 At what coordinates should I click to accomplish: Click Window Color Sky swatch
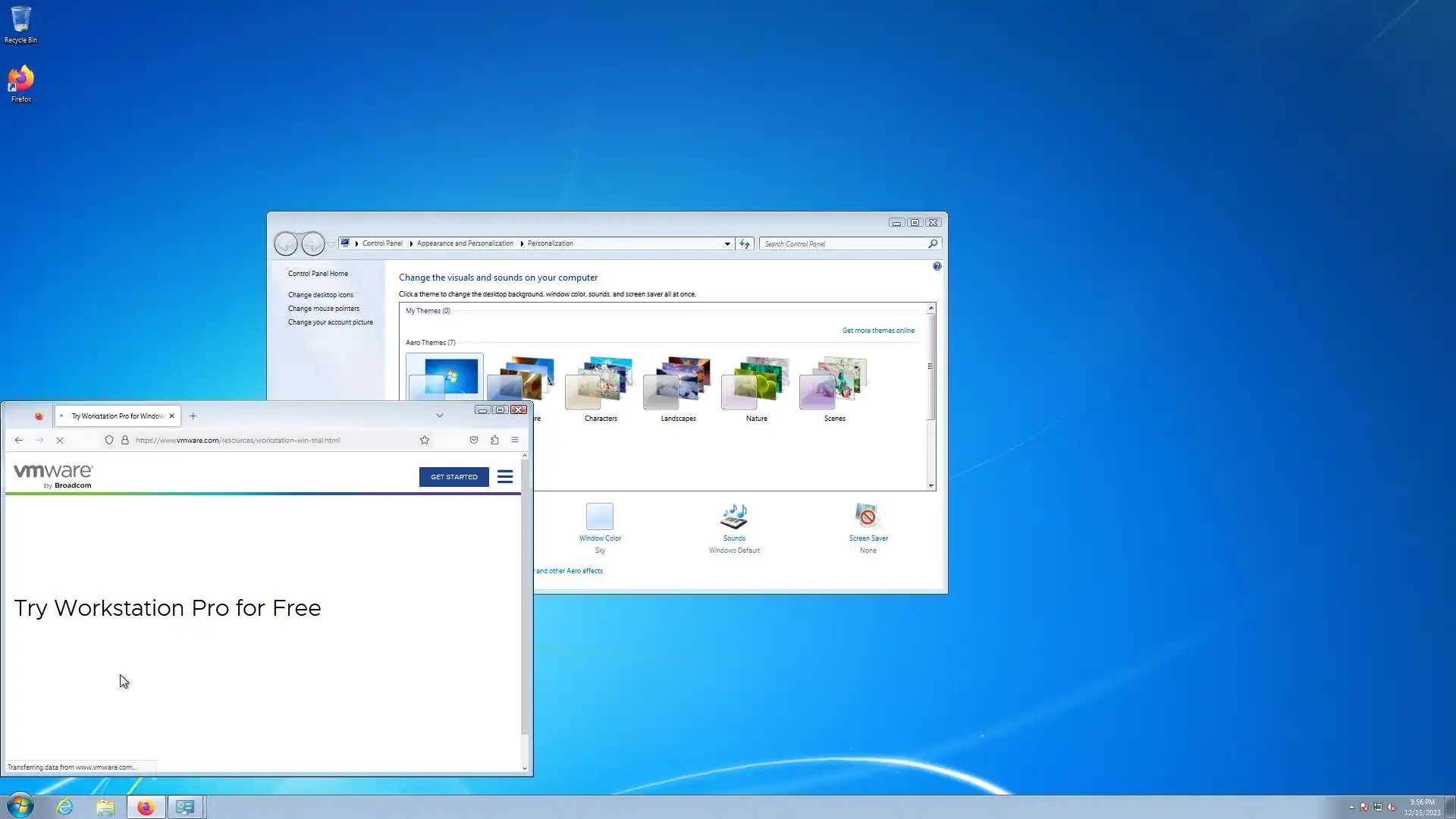coord(599,517)
